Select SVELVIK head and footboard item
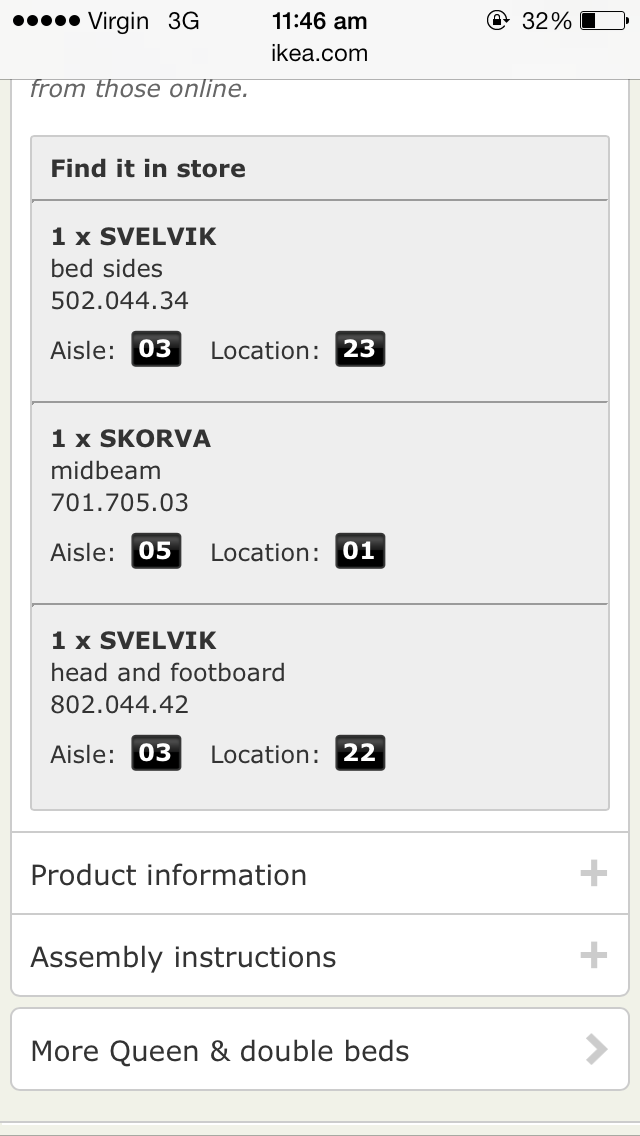 [134, 641]
